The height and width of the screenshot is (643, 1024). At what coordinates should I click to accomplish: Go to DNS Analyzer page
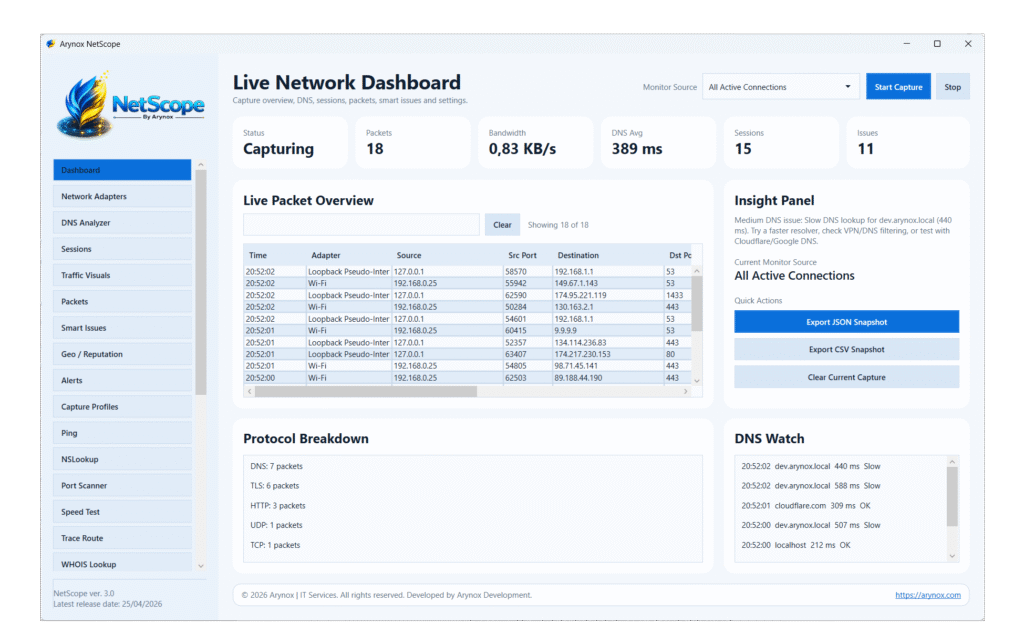coord(122,223)
